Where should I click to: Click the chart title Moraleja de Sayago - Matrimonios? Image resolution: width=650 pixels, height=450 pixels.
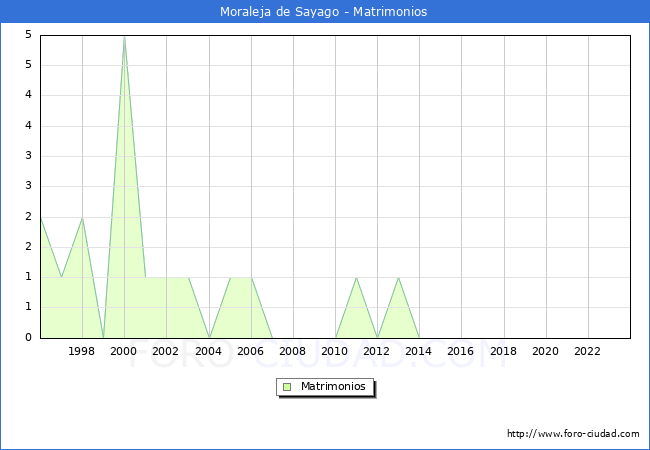325,12
